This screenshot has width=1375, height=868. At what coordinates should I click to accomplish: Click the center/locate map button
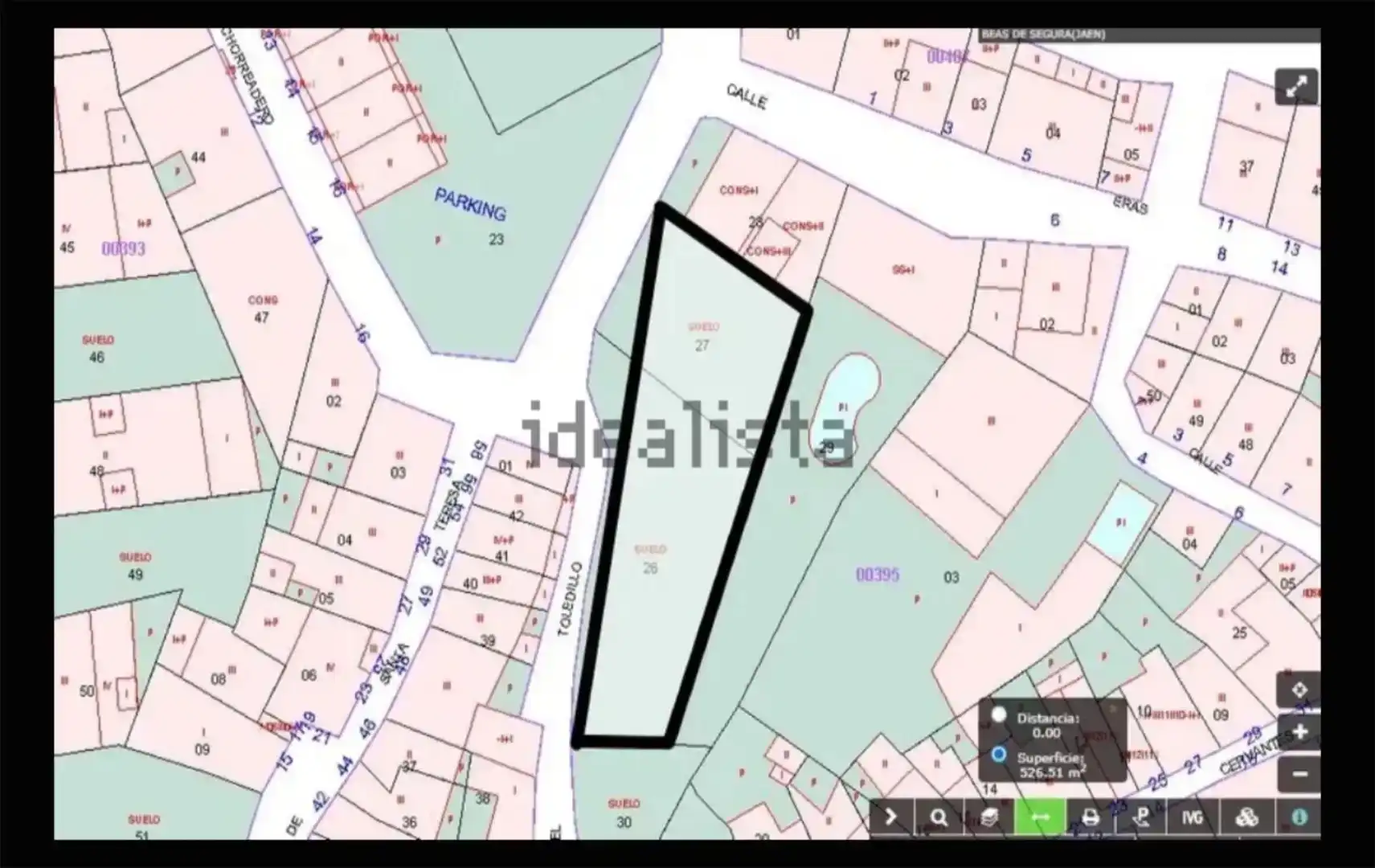pos(1299,690)
